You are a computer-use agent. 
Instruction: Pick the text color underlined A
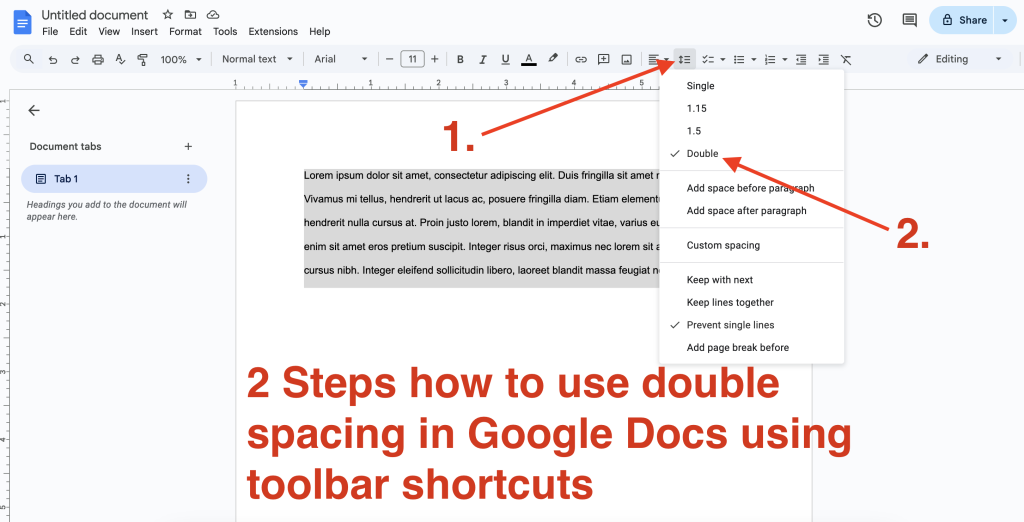pos(528,59)
